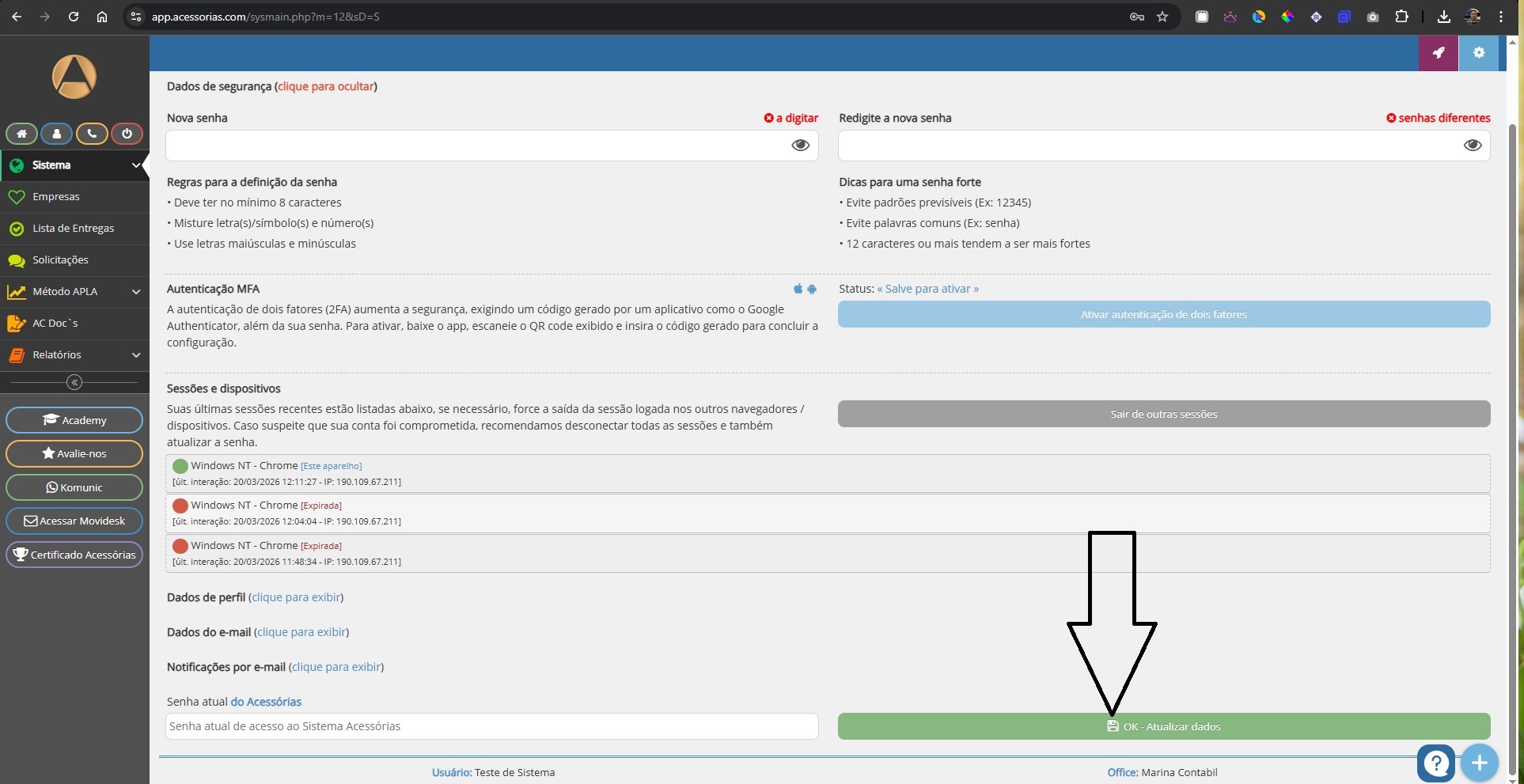The image size is (1524, 784).
Task: Show password in Redigite a nova senha
Action: [1472, 146]
